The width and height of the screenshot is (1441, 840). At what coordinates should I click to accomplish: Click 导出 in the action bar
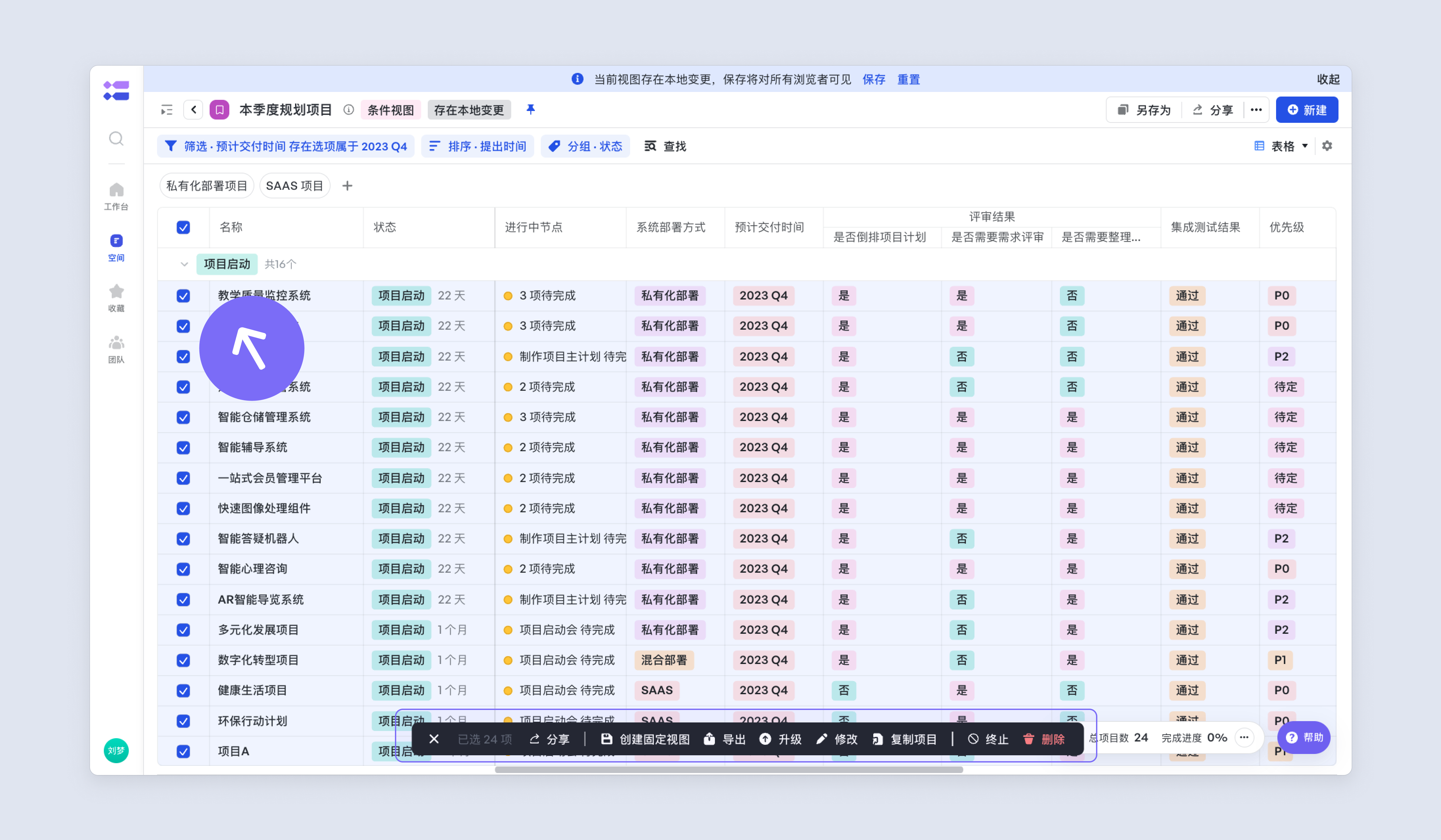click(724, 739)
